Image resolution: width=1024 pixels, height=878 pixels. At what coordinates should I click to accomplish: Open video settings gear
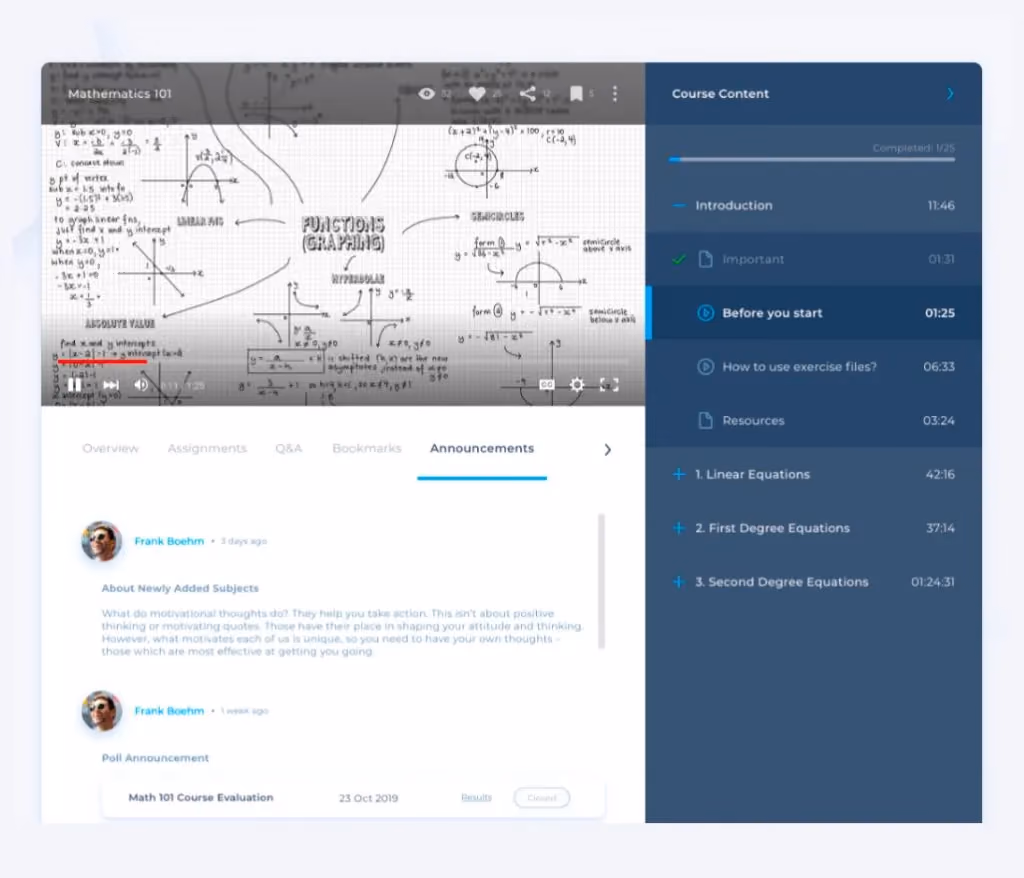577,385
